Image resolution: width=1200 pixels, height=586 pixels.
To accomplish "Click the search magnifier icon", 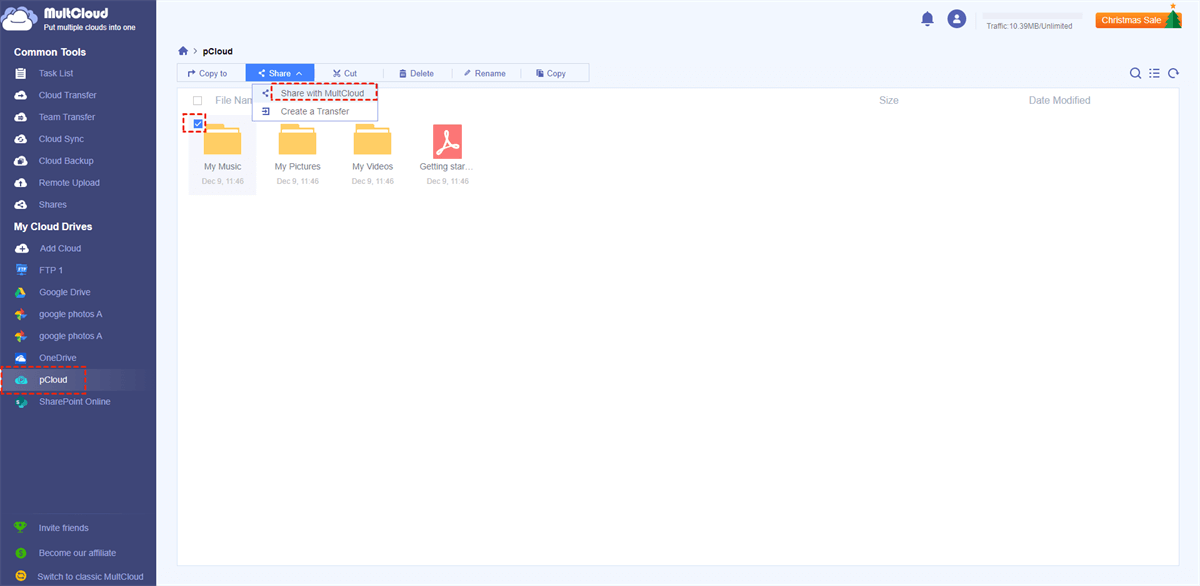I will click(1135, 73).
